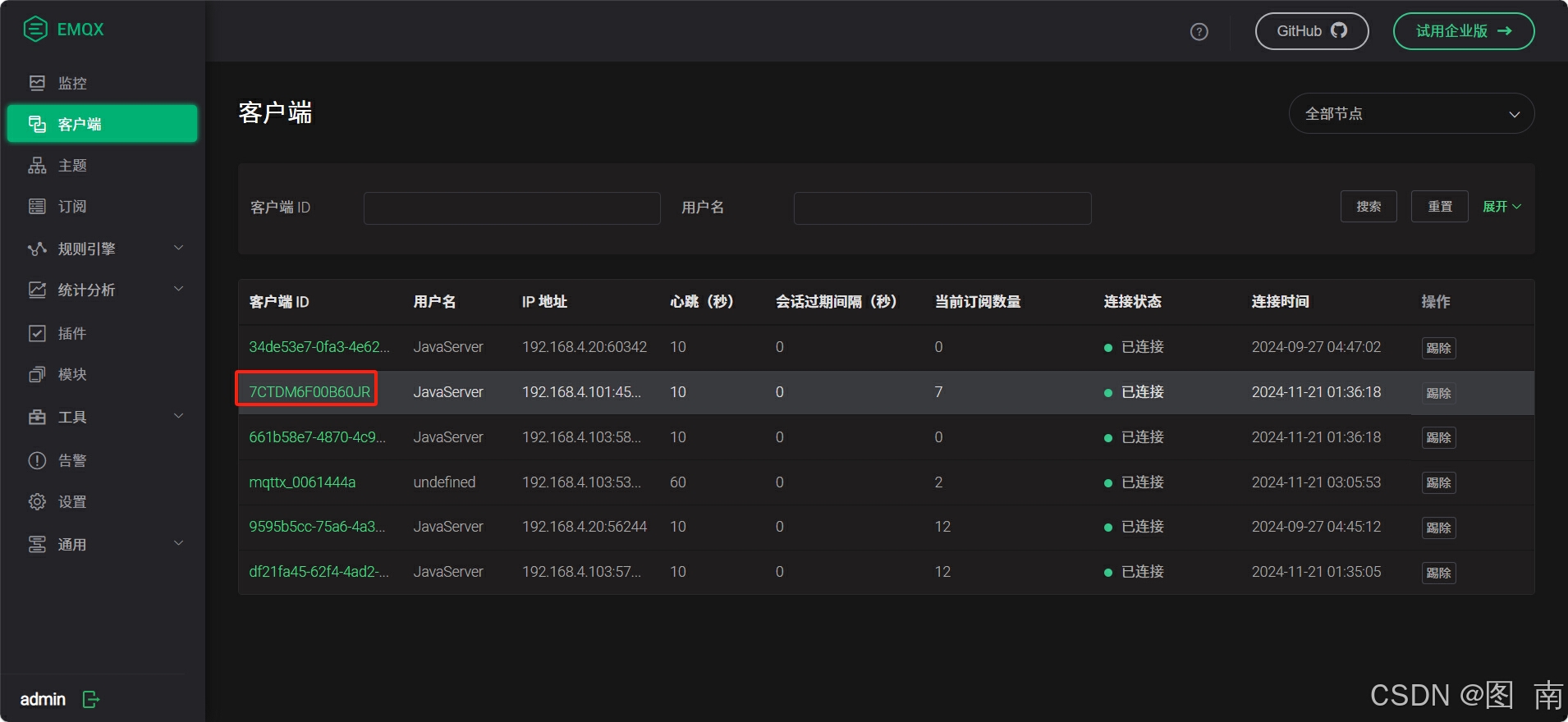Viewport: 1568px width, 722px height.
Task: Click the analytics (统计分析) icon
Action: click(x=37, y=290)
